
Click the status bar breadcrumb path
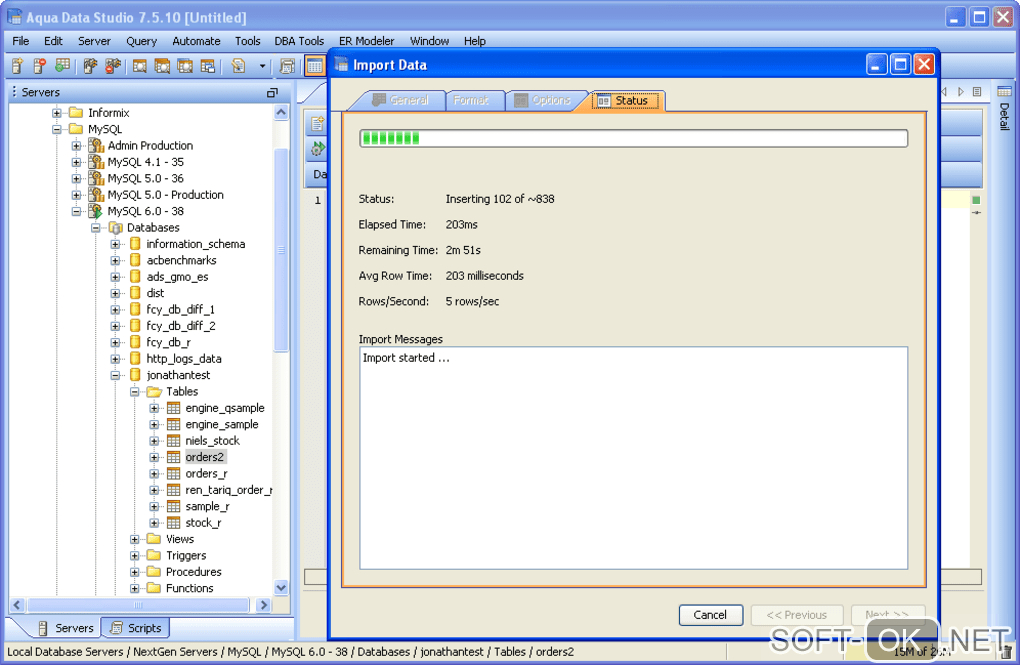pos(290,651)
